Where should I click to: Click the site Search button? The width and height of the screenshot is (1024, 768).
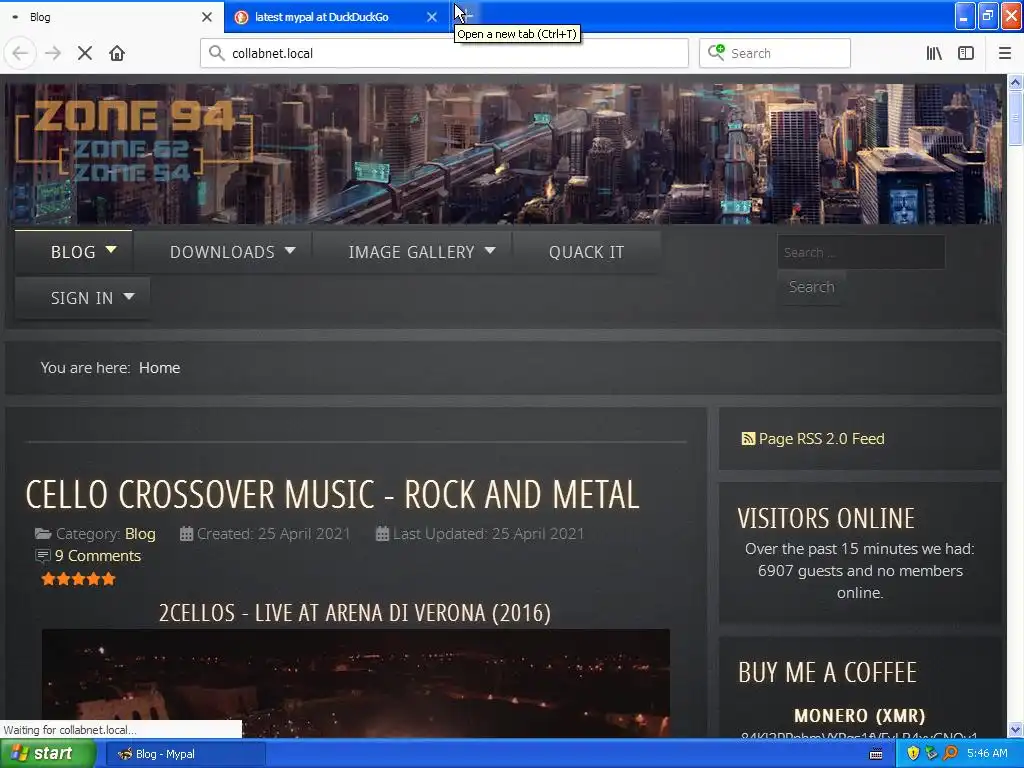pos(811,287)
